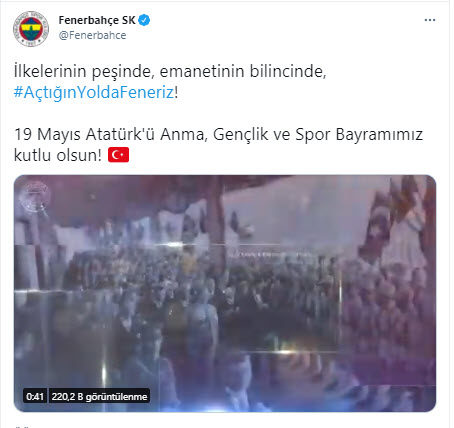This screenshot has height=428, width=454.
Task: Click the Turkish flag emoji
Action: (x=118, y=155)
